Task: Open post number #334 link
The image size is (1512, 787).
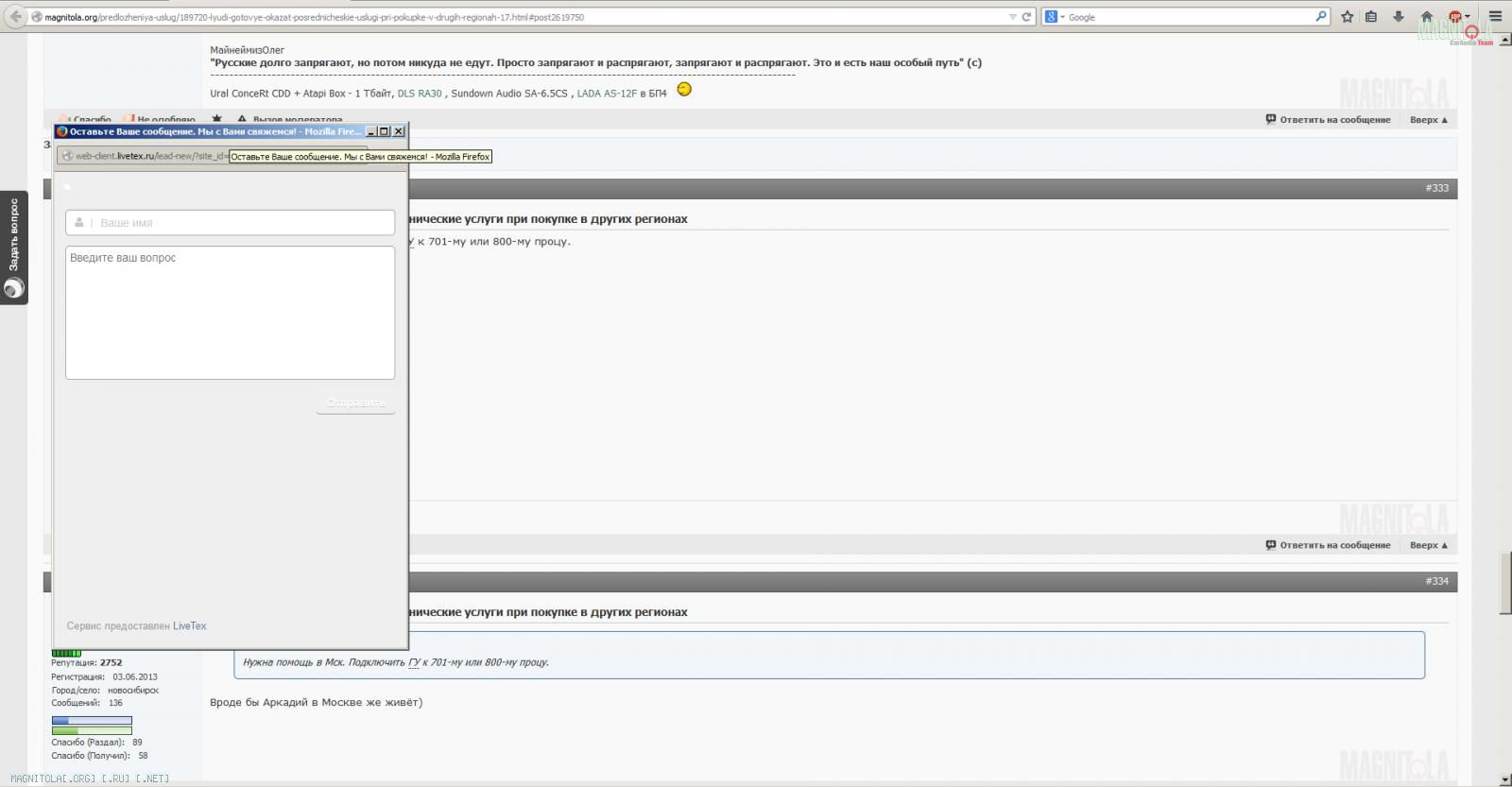Action: [x=1436, y=581]
